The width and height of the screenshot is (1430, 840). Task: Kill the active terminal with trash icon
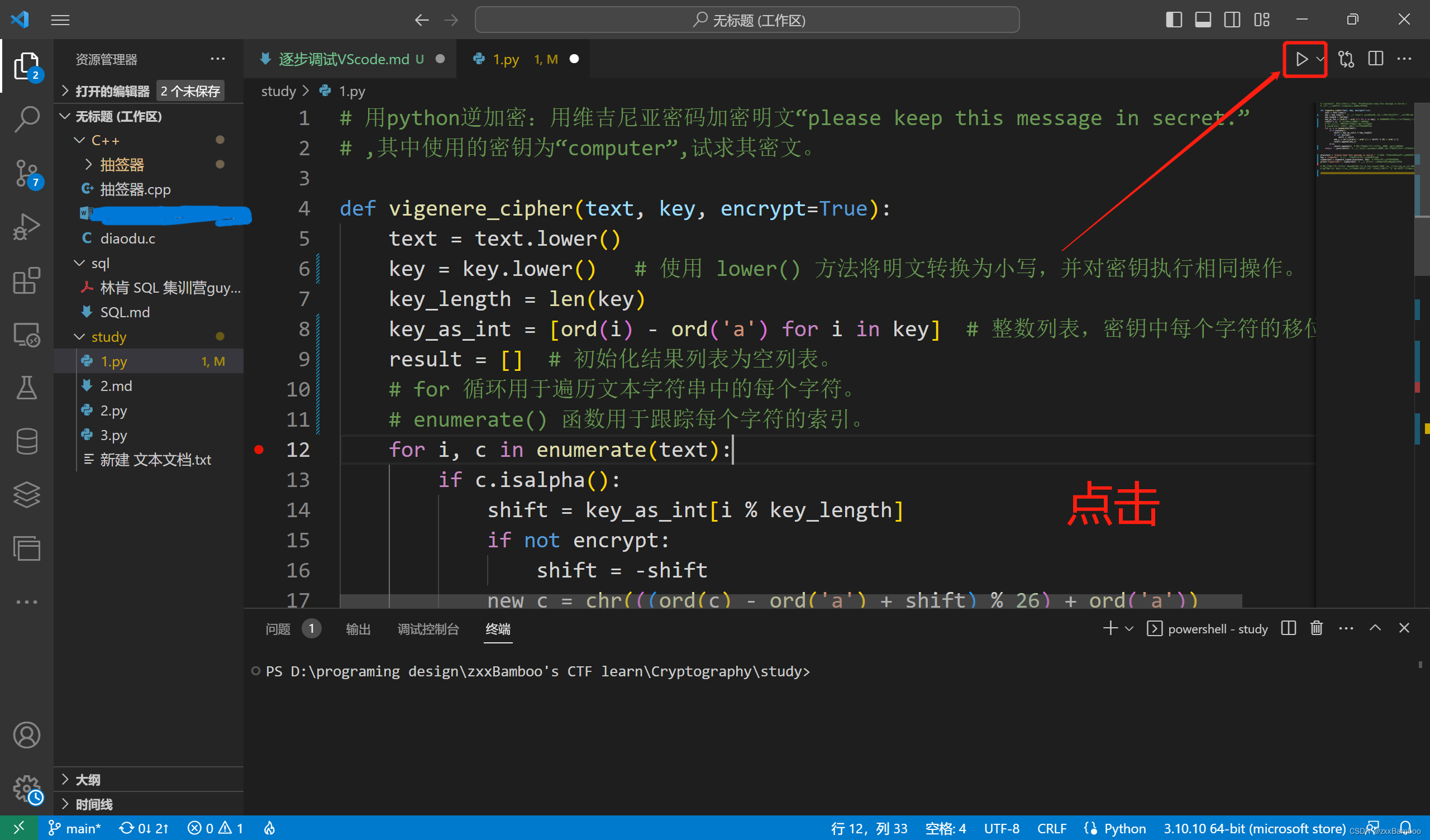(x=1317, y=628)
